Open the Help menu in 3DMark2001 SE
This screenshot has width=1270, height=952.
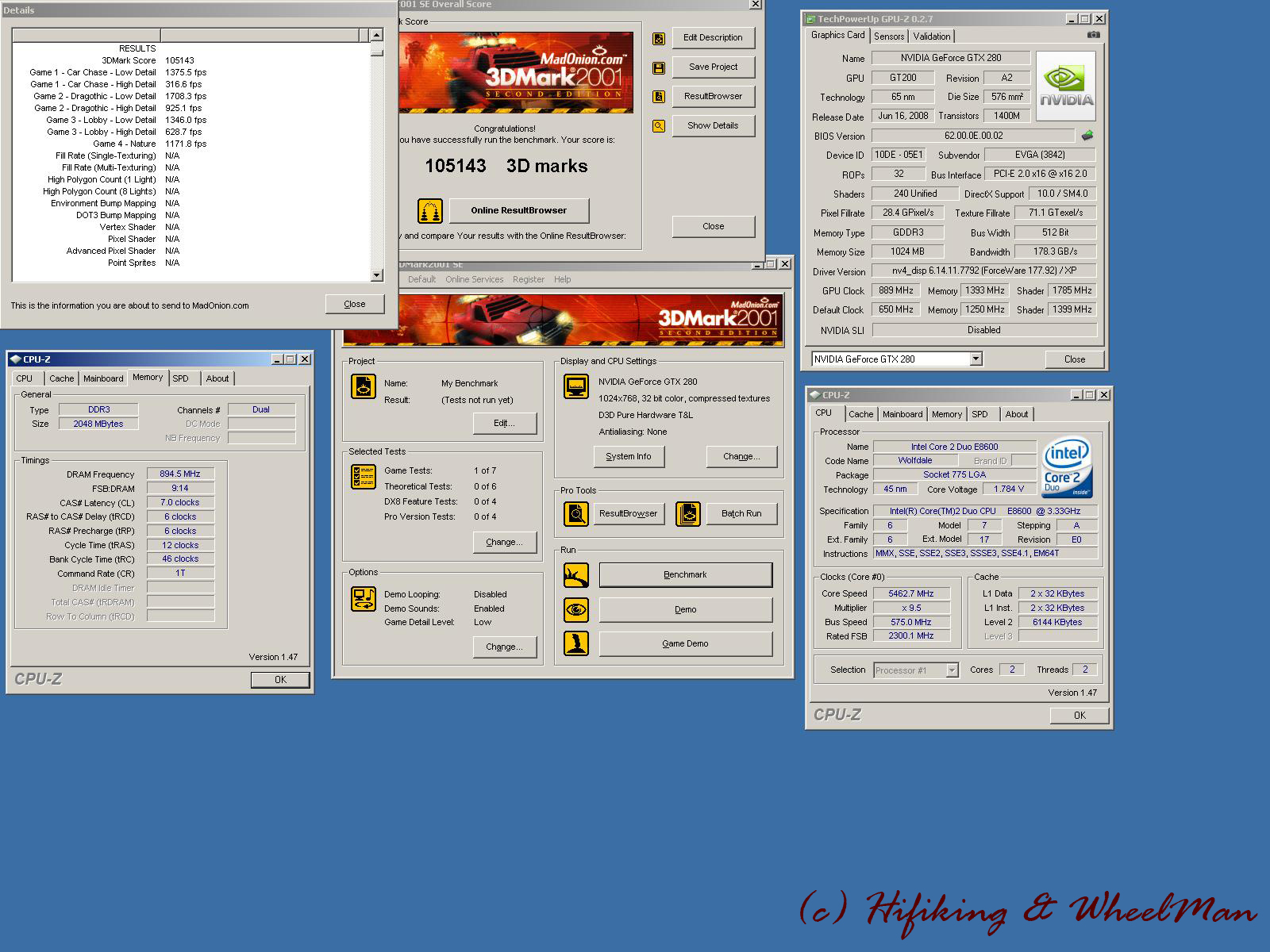pos(562,279)
